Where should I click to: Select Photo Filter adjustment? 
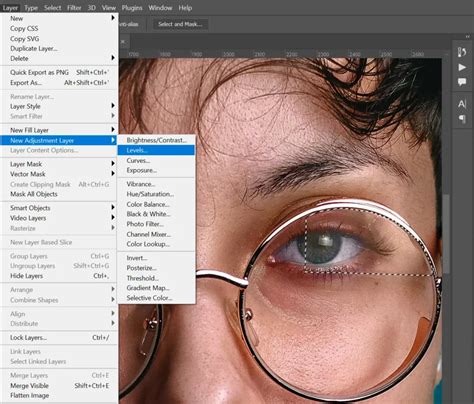pos(156,224)
